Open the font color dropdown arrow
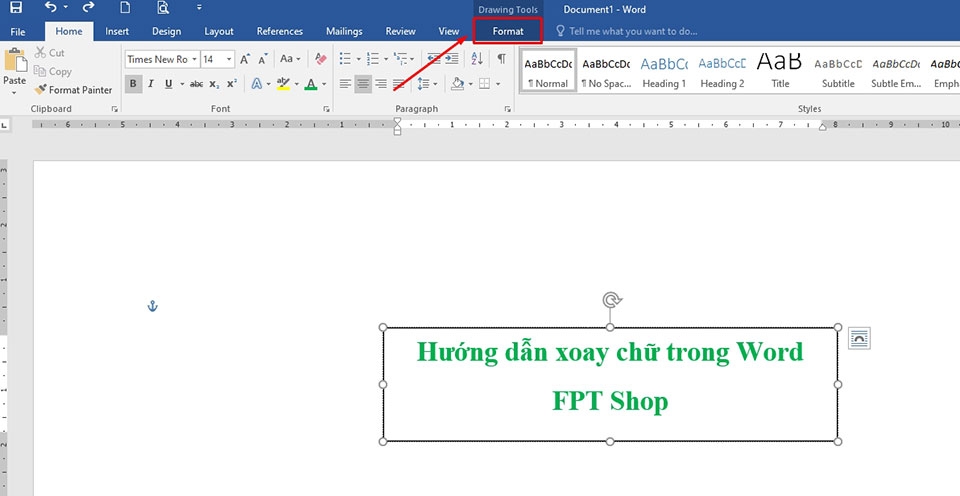960x496 pixels. pos(324,84)
